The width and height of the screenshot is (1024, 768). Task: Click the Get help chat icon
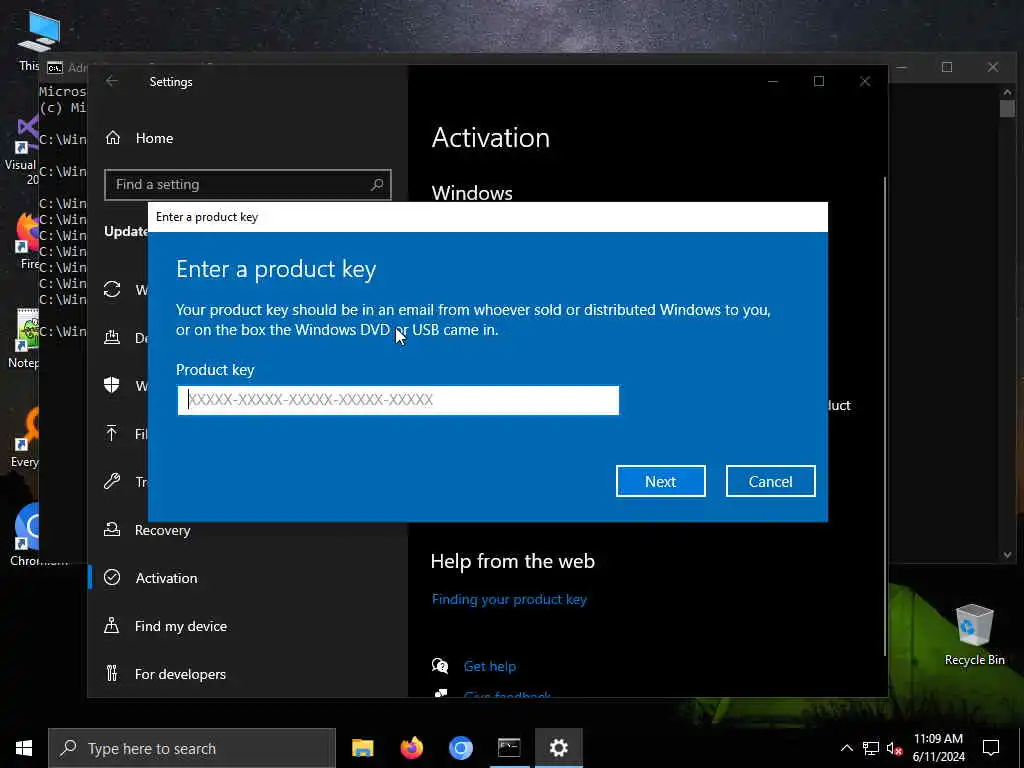[440, 666]
